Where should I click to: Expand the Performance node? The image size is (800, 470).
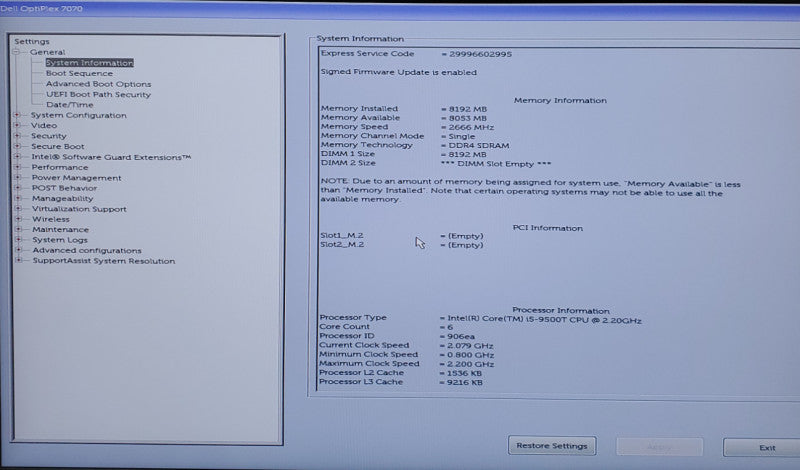tap(18, 167)
